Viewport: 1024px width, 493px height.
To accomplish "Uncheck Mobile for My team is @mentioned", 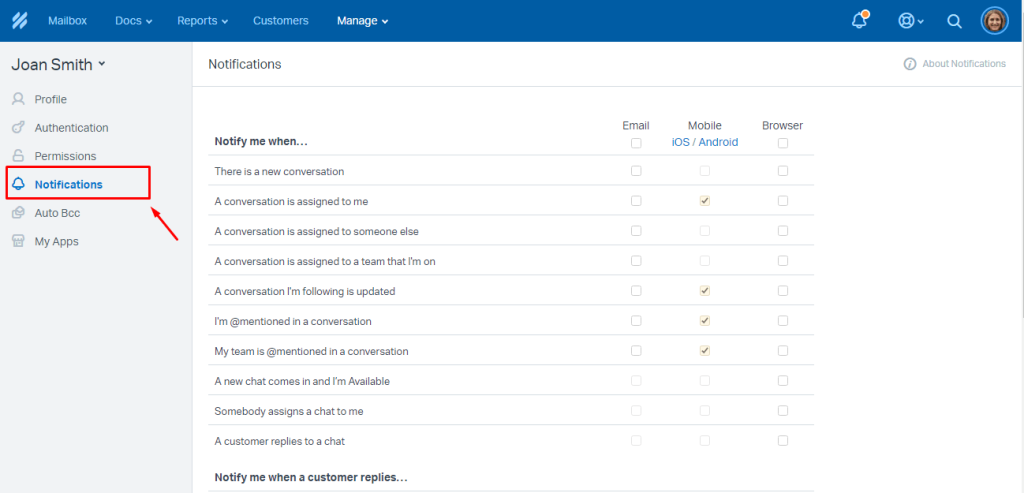I will tap(705, 351).
